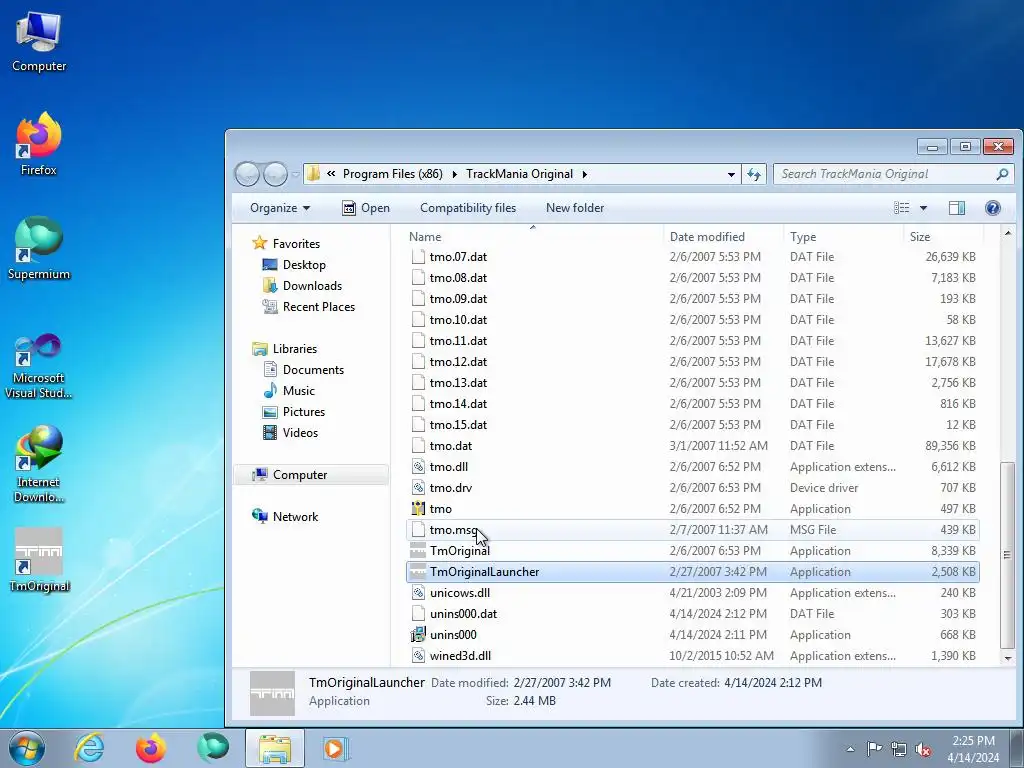The image size is (1024, 768).
Task: Click the Explorer Forward navigation button
Action: (275, 174)
